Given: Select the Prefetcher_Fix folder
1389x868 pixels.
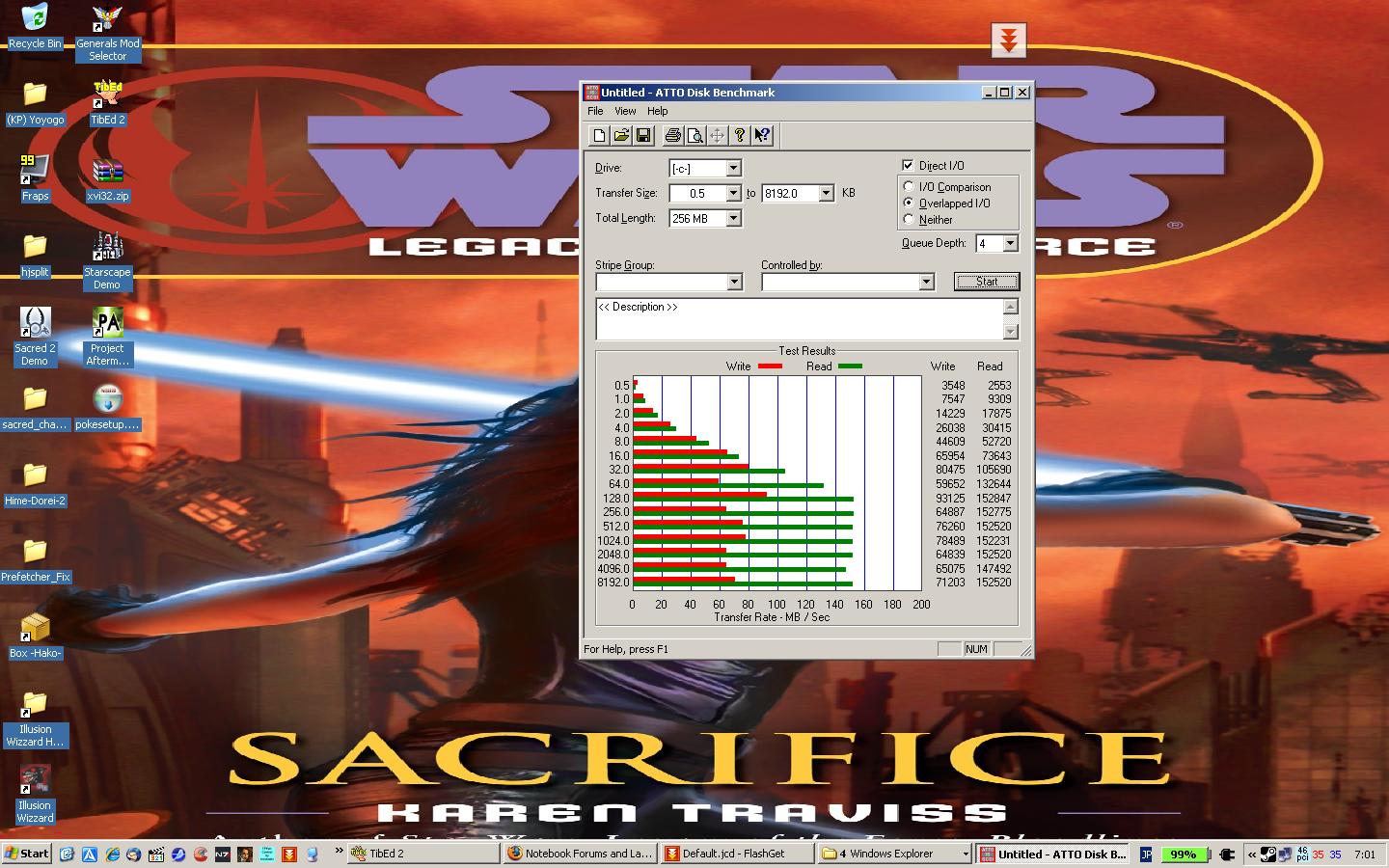Looking at the screenshot, I should coord(35,559).
